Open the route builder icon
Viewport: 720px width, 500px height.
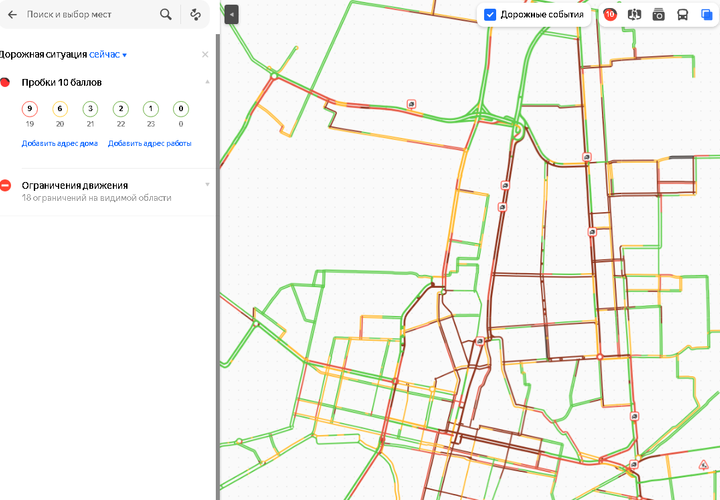tap(196, 15)
